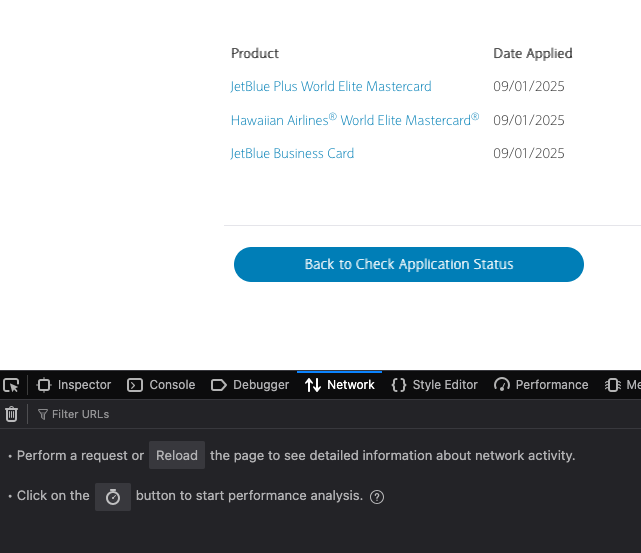The height and width of the screenshot is (553, 641).
Task: Clear the network log with trash icon
Action: click(12, 414)
